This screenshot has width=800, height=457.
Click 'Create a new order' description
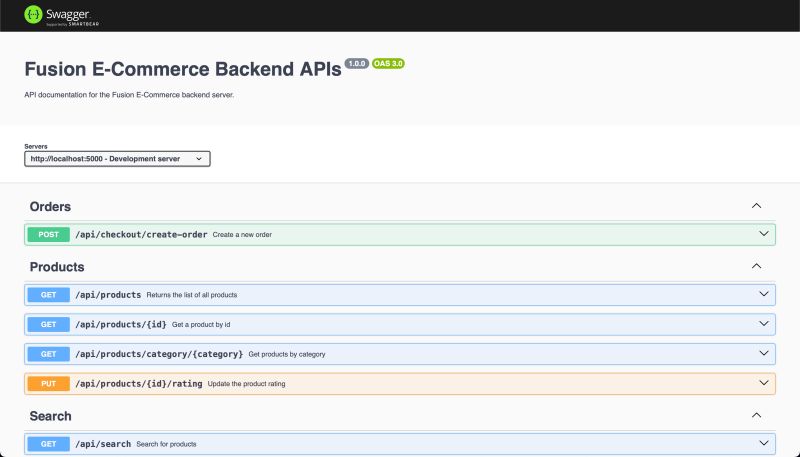point(242,235)
